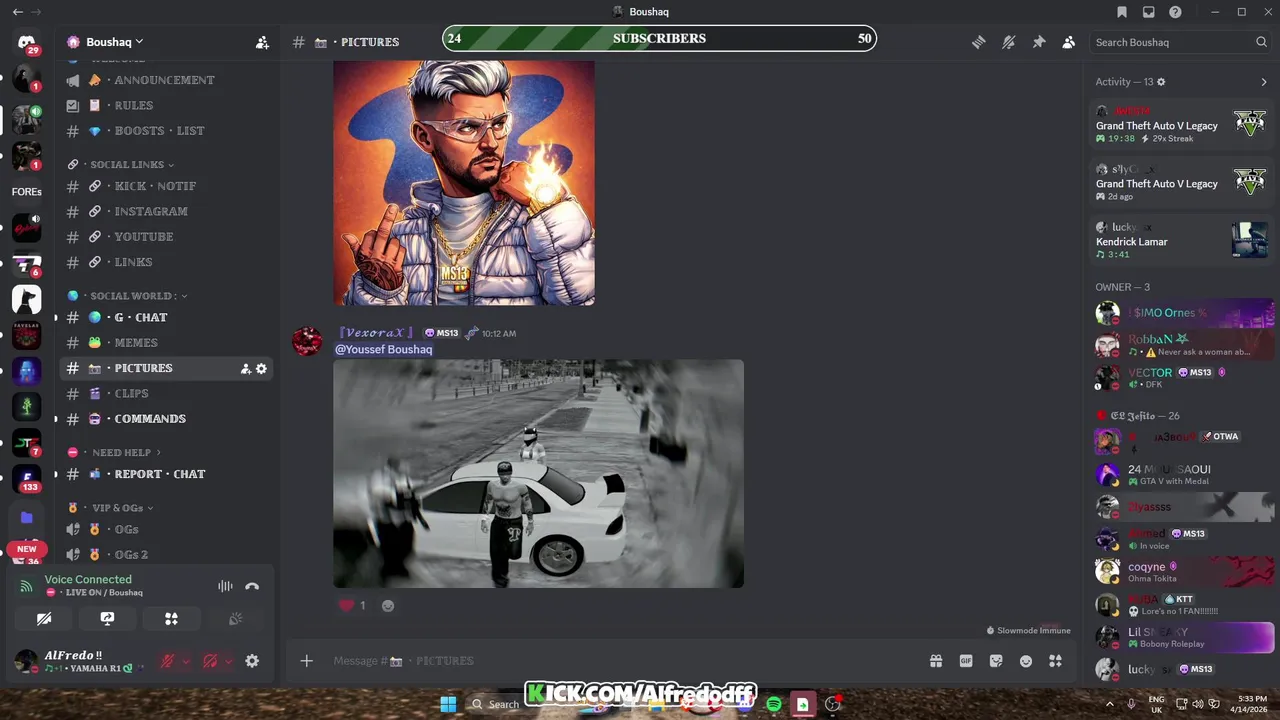The height and width of the screenshot is (720, 1280).
Task: Open the Inbox icon
Action: 1149,12
